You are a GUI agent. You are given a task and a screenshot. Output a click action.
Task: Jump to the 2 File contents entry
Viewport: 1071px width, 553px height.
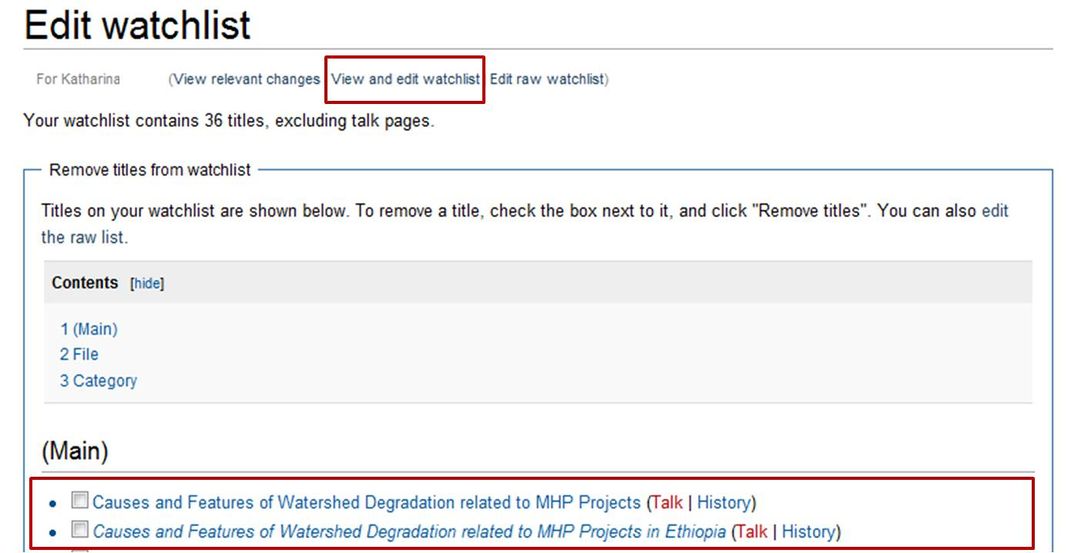point(79,354)
